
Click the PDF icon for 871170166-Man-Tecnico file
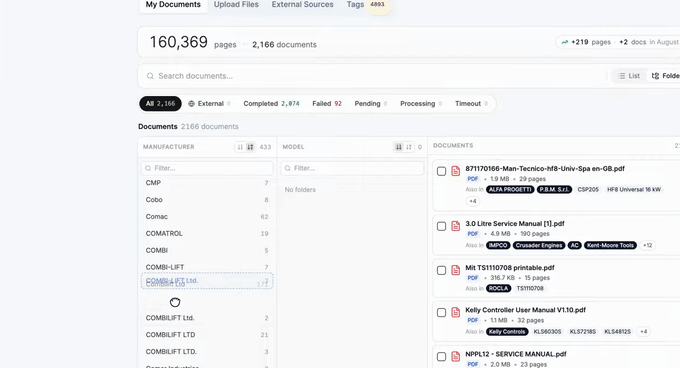click(455, 171)
